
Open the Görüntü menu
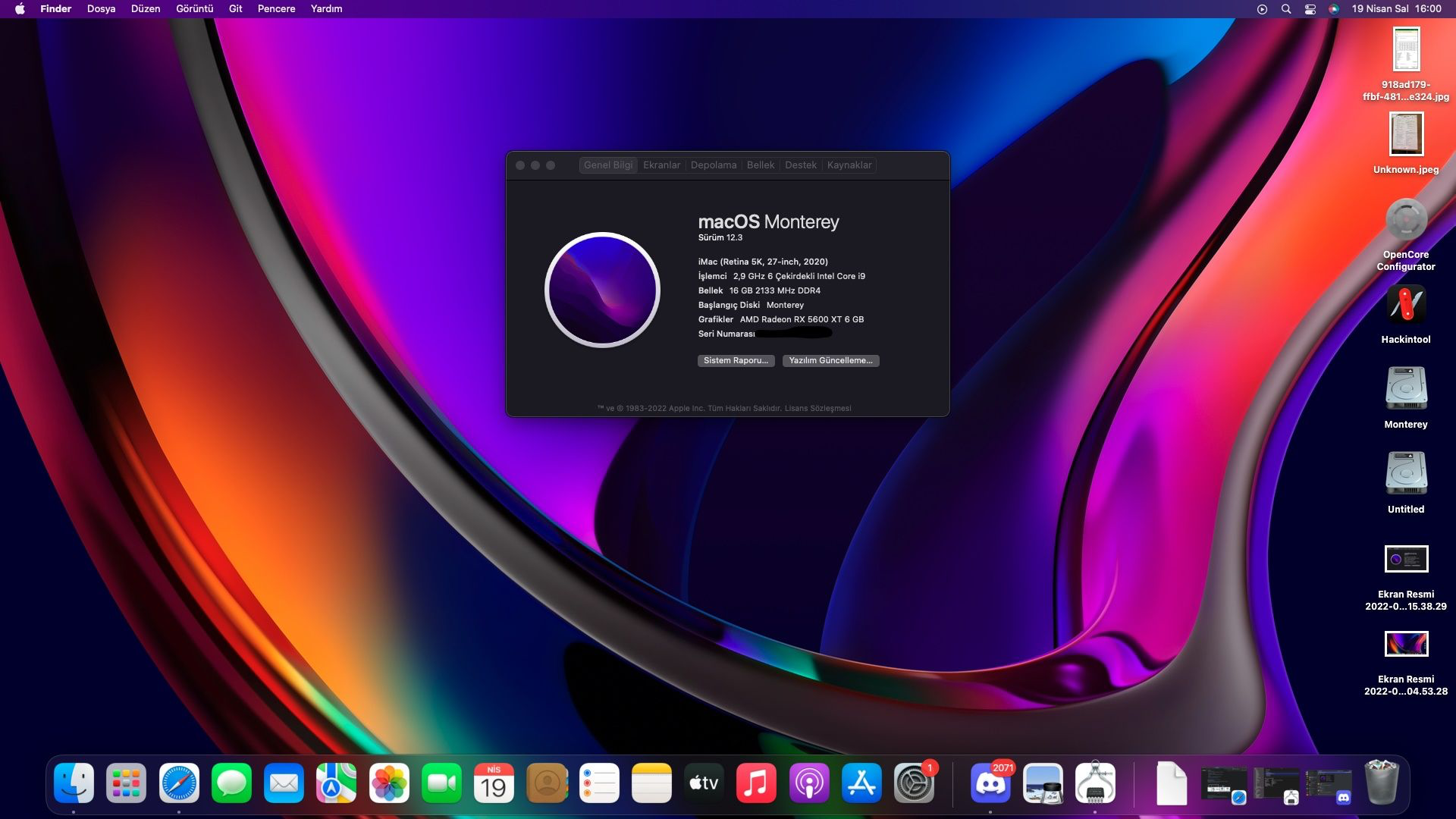(194, 9)
